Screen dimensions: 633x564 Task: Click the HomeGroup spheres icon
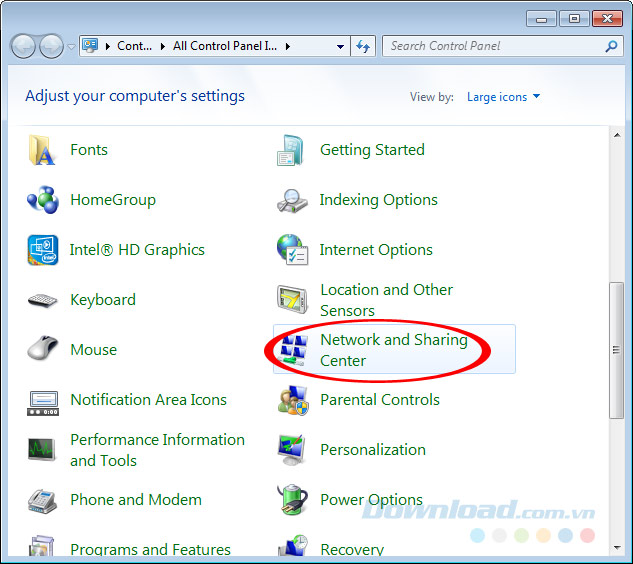(x=43, y=200)
